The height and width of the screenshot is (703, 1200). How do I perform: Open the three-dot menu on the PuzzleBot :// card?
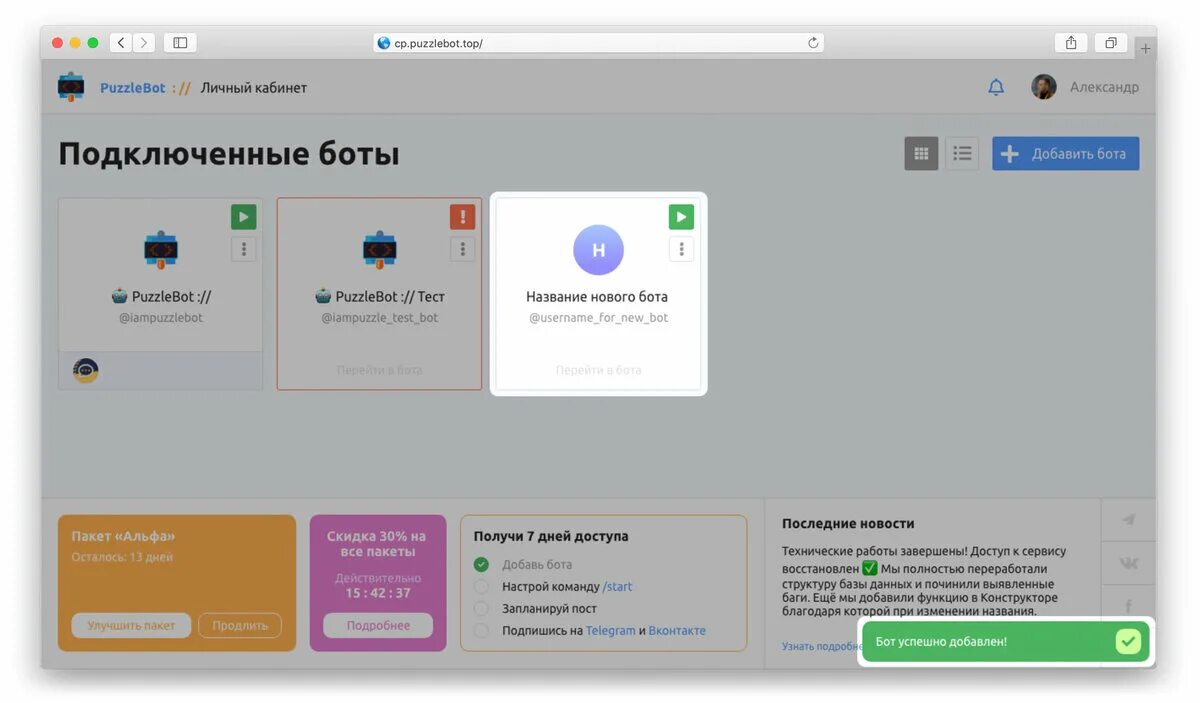[244, 249]
